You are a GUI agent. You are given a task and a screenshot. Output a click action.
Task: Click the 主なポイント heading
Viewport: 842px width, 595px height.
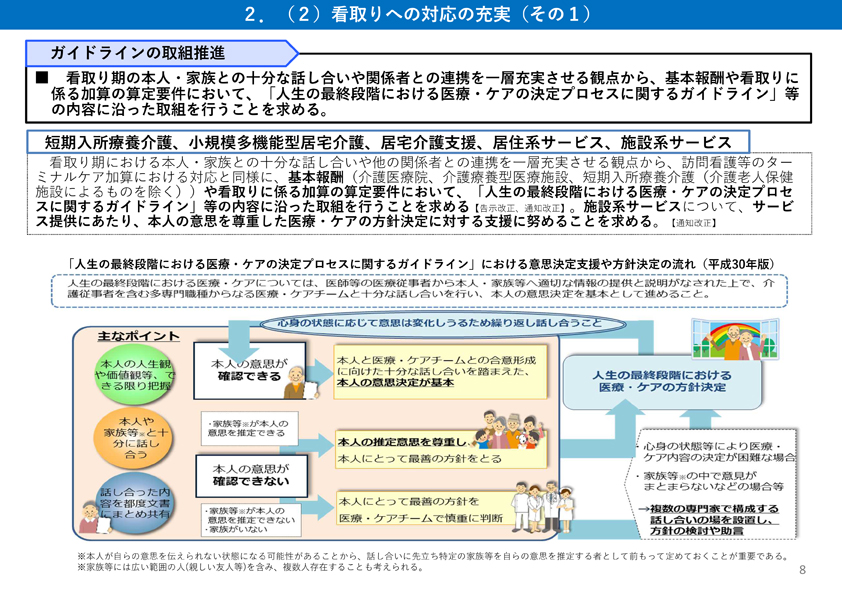click(139, 335)
